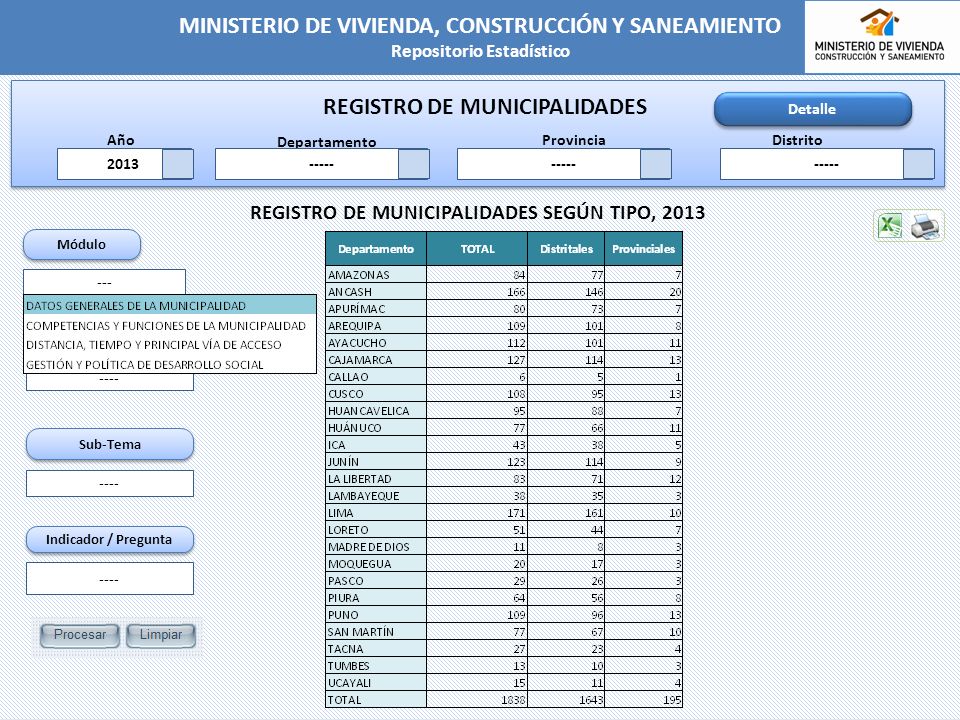Click the Distritales column header
This screenshot has width=960, height=720.
tap(566, 249)
